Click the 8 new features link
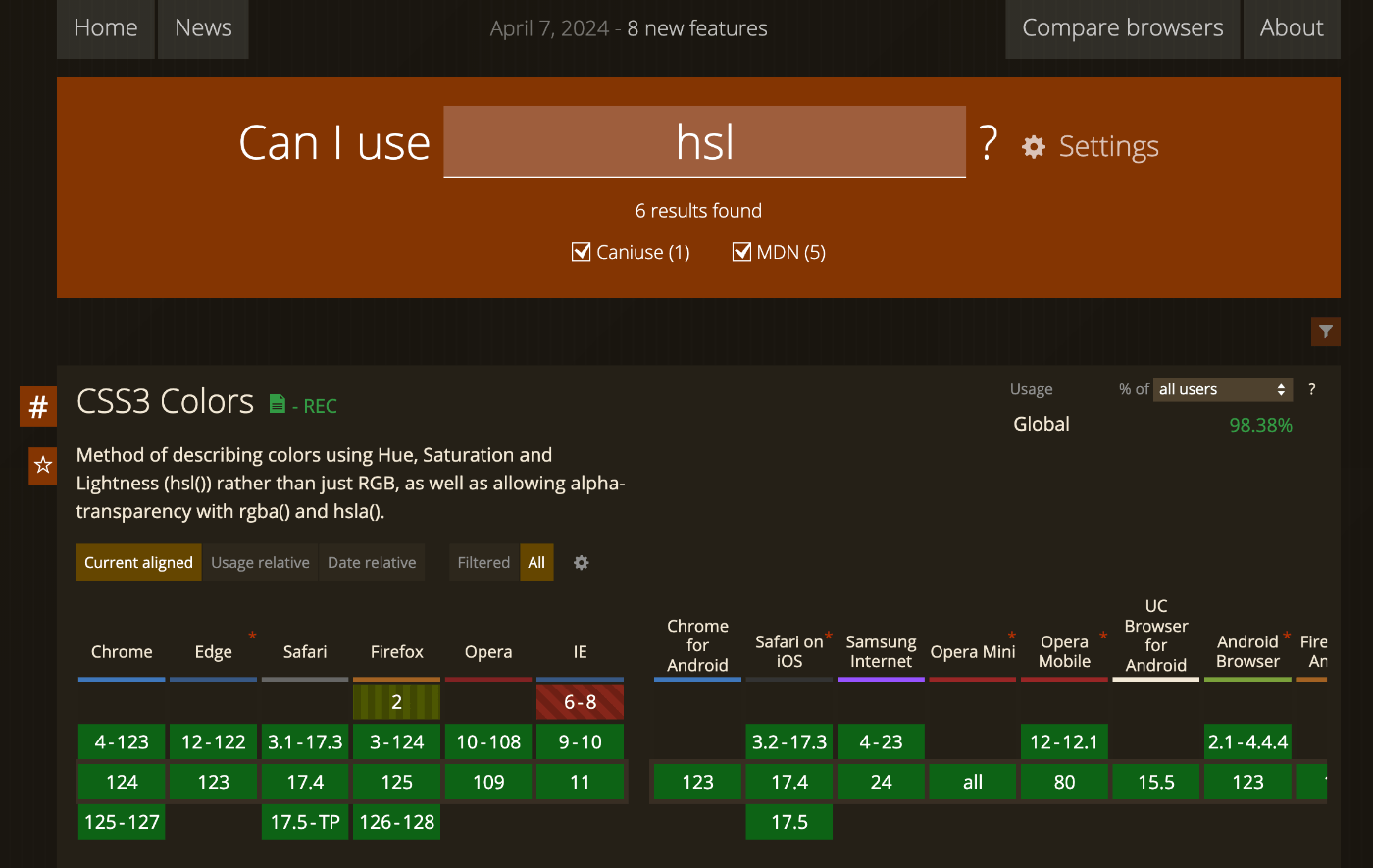This screenshot has width=1373, height=868. coord(697,28)
